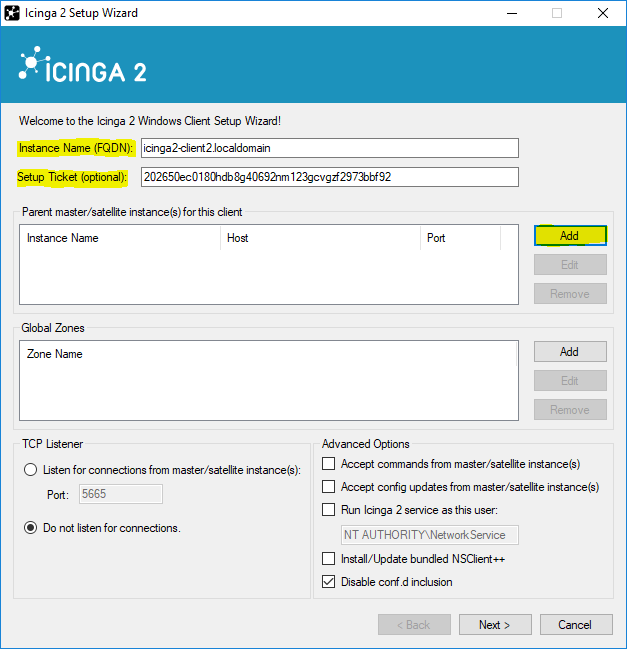Check Run Icinga 2 service as this user
The height and width of the screenshot is (649, 627).
(x=329, y=510)
